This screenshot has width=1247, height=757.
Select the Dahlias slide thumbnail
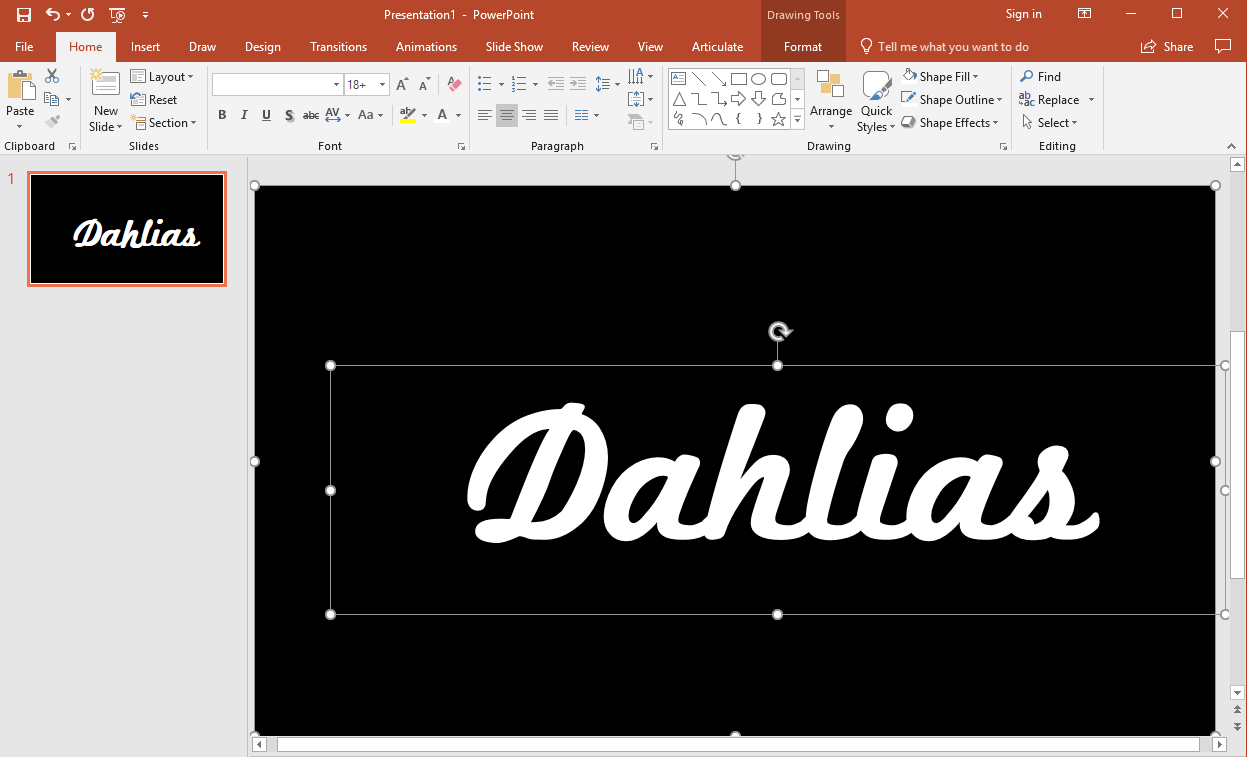pos(127,229)
